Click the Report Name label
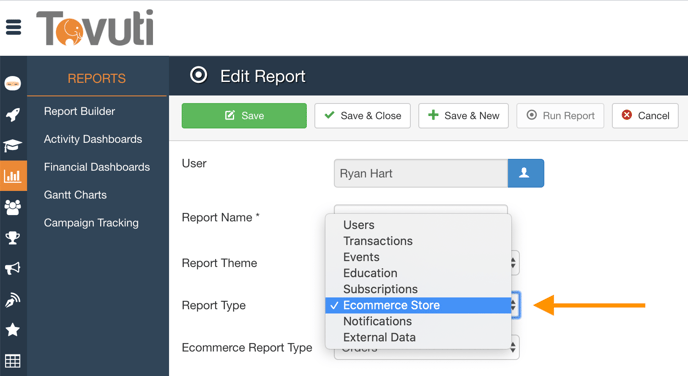The height and width of the screenshot is (376, 688). (x=221, y=218)
